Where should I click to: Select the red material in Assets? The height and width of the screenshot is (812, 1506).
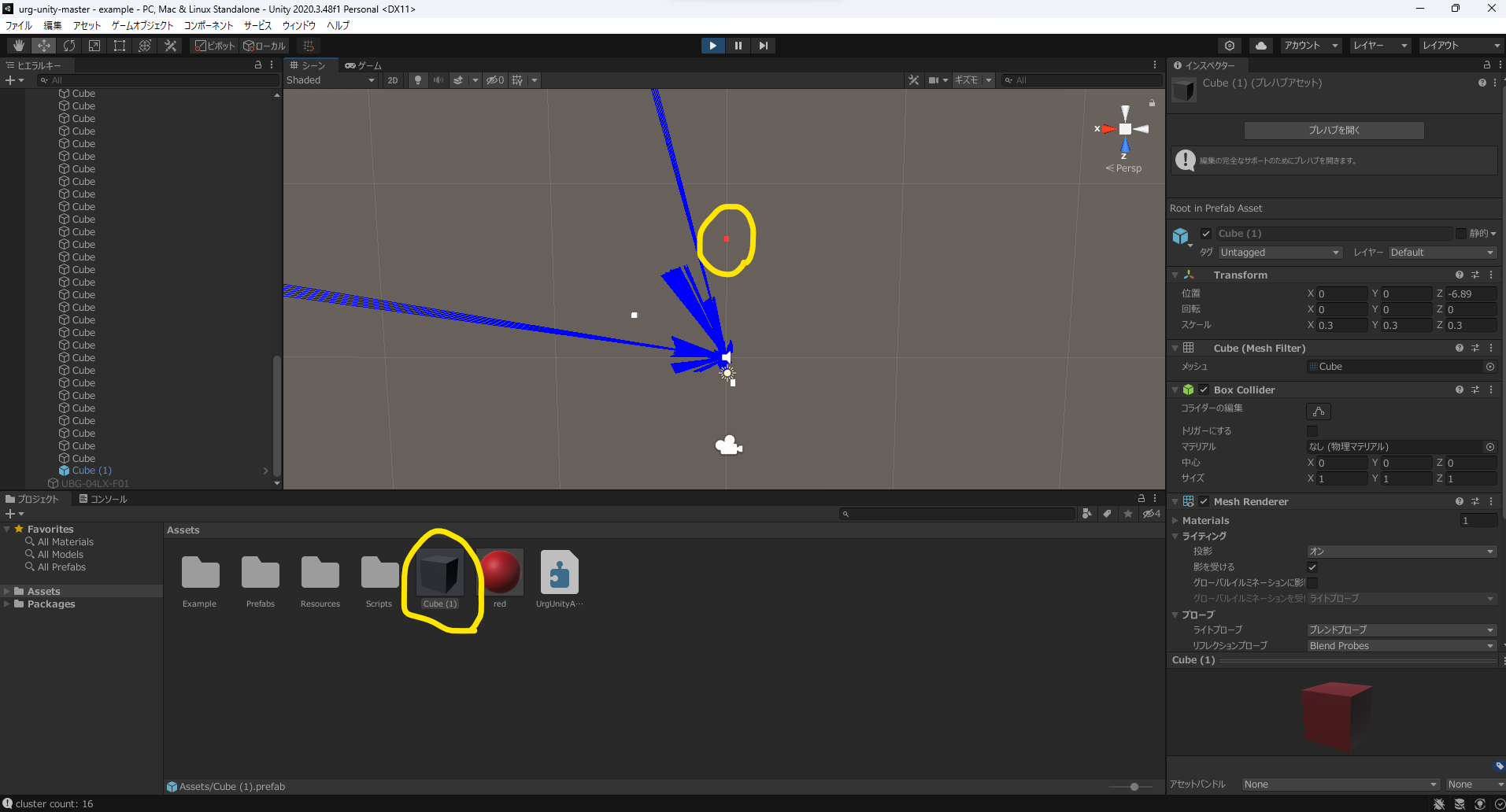pyautogui.click(x=501, y=572)
